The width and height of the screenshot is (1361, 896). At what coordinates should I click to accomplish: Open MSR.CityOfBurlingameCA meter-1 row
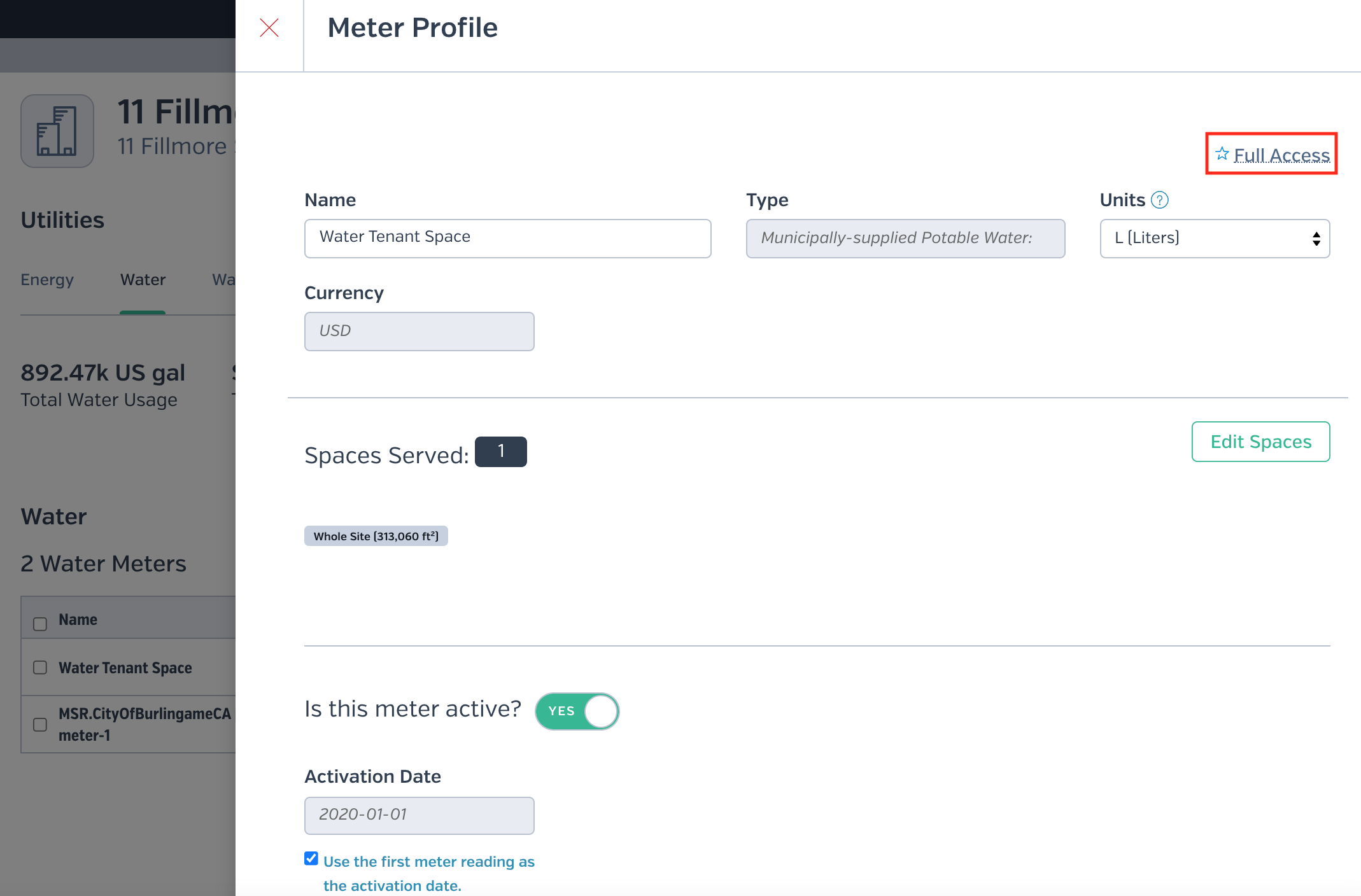coord(145,724)
